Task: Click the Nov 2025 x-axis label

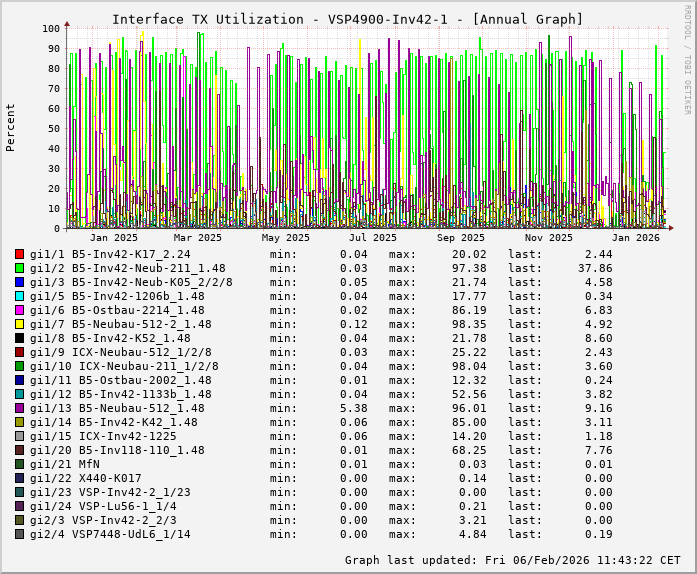Action: pyautogui.click(x=548, y=238)
